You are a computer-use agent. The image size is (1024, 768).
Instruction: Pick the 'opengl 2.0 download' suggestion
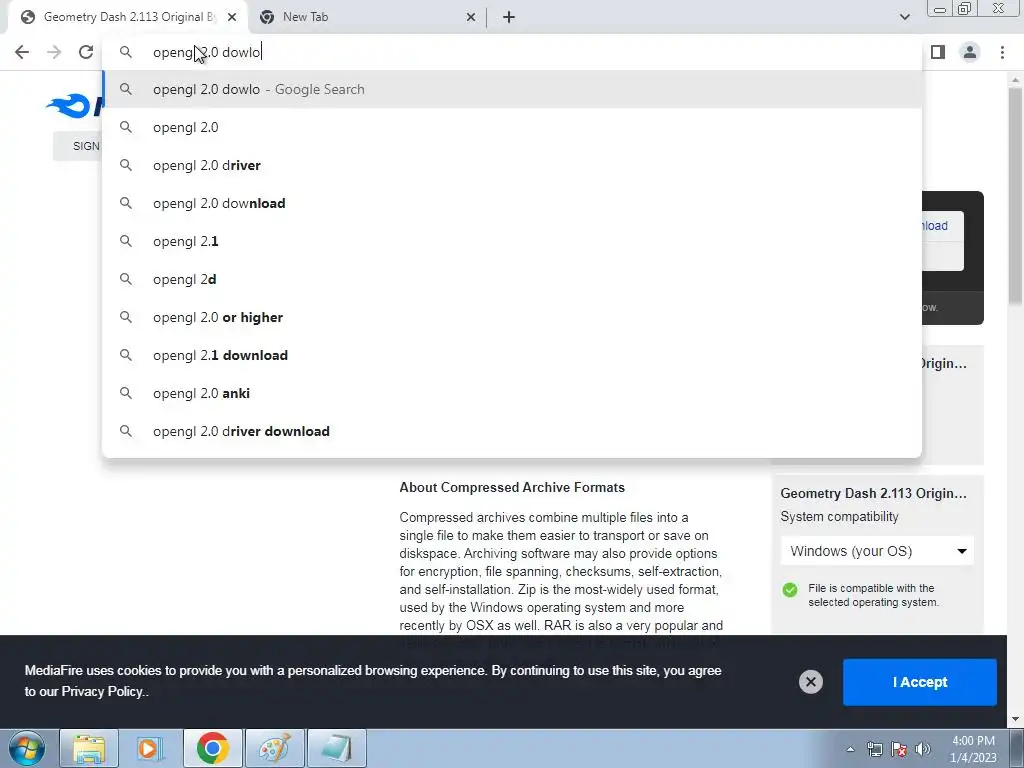(x=513, y=203)
